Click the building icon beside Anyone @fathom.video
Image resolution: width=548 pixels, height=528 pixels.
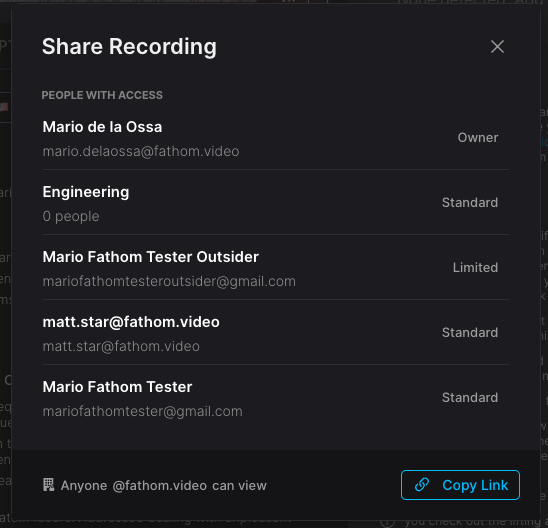coord(49,485)
